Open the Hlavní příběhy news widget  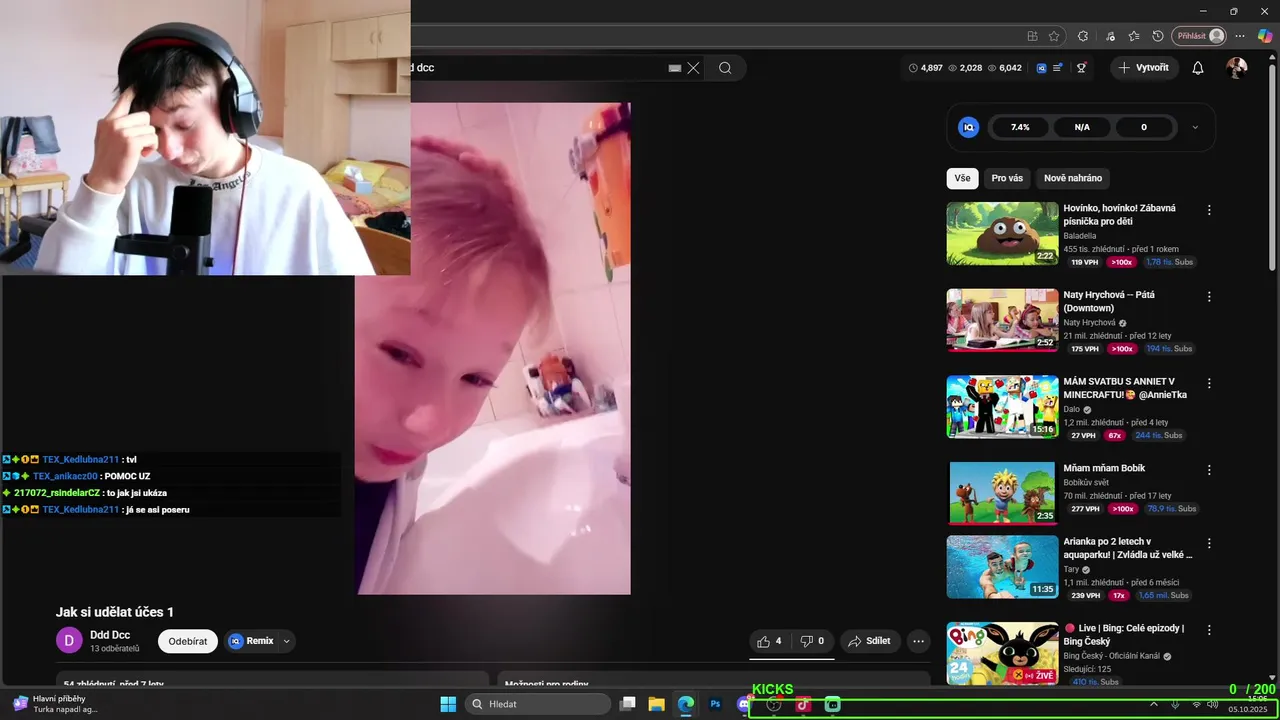pyautogui.click(x=55, y=704)
